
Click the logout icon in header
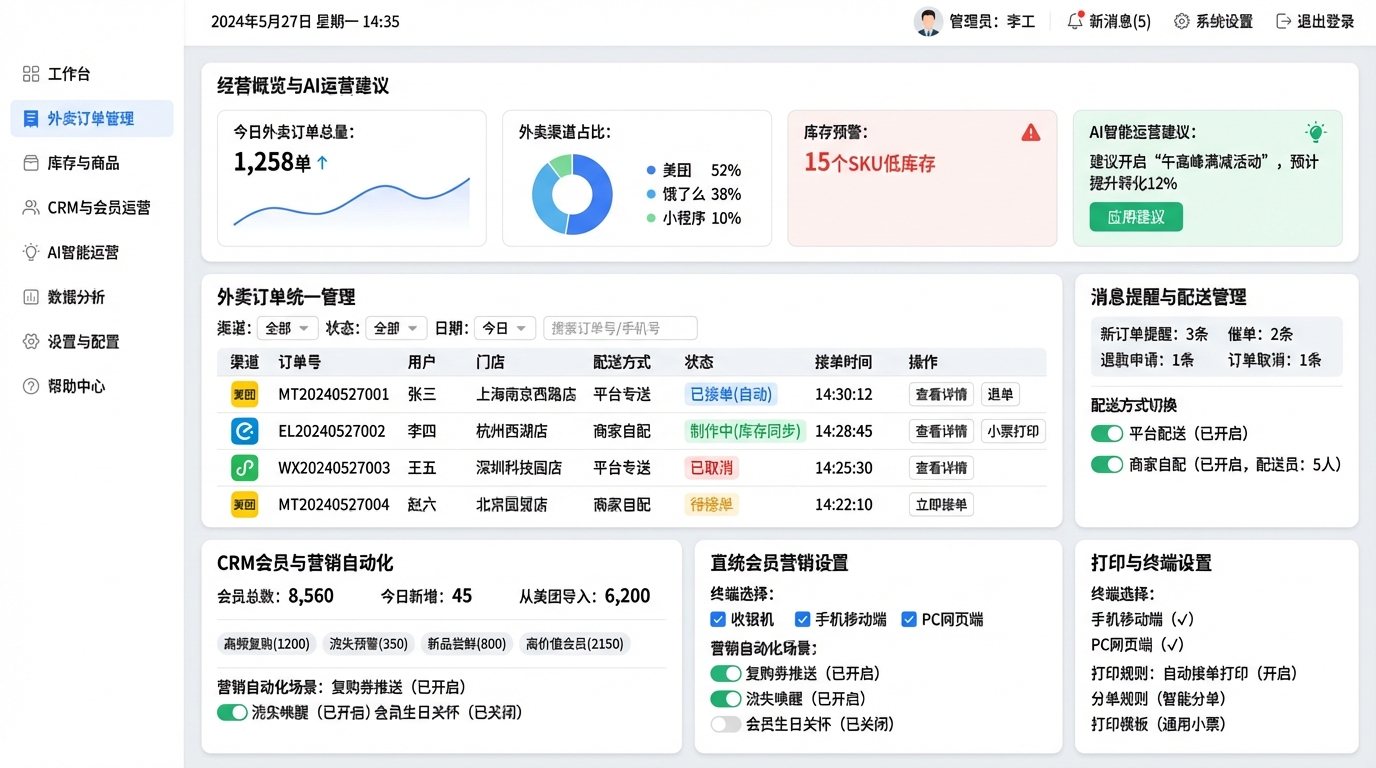1284,21
